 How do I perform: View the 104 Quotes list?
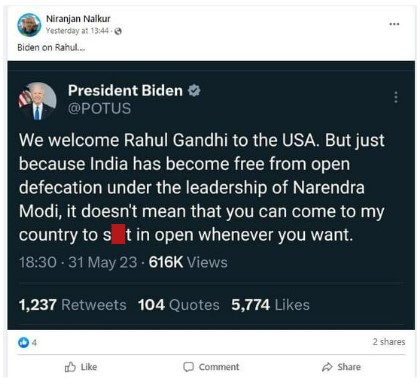[x=179, y=305]
